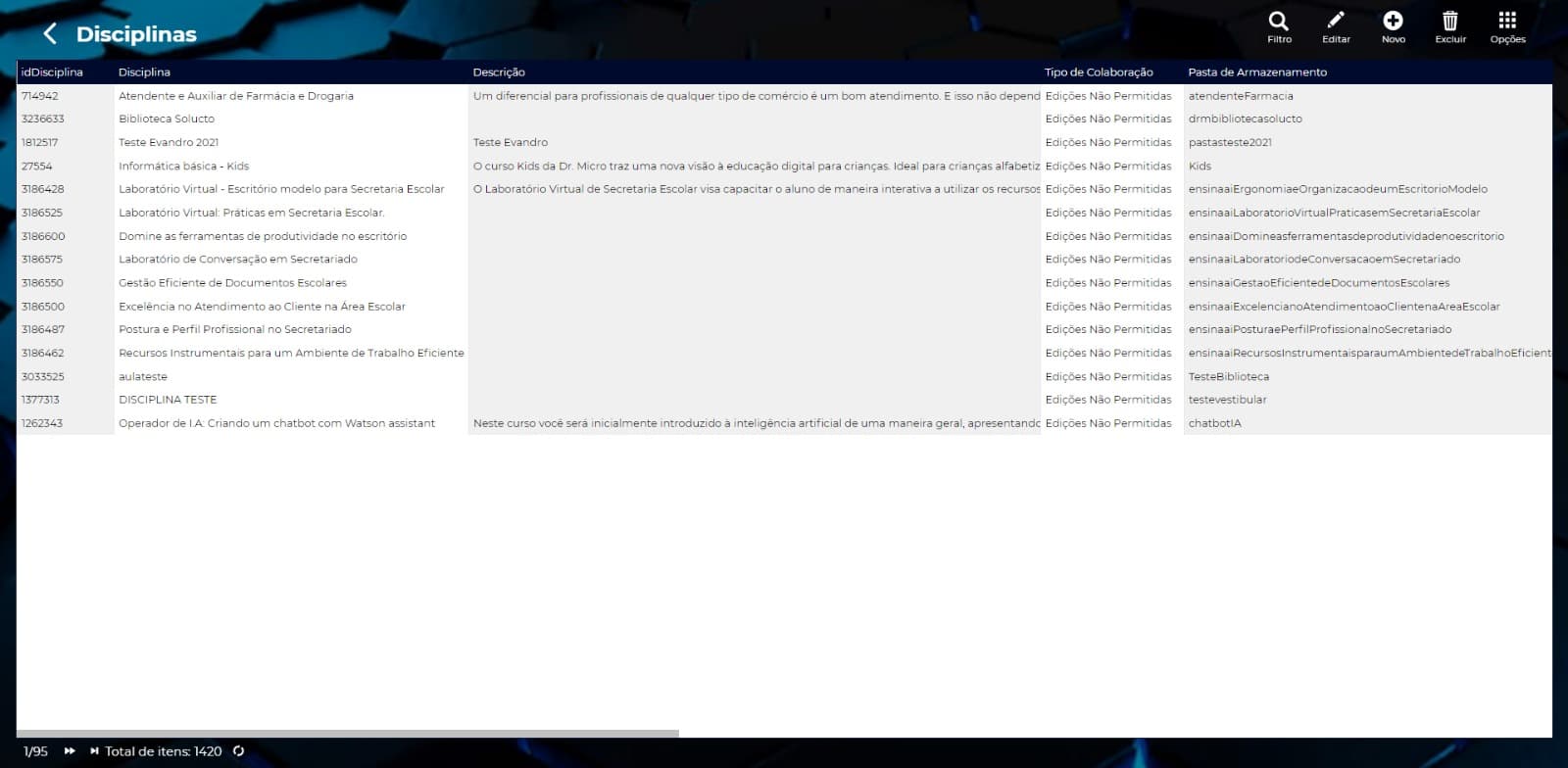Image resolution: width=1568 pixels, height=768 pixels.
Task: Click description cell Teste Evandro
Action: tap(511, 142)
